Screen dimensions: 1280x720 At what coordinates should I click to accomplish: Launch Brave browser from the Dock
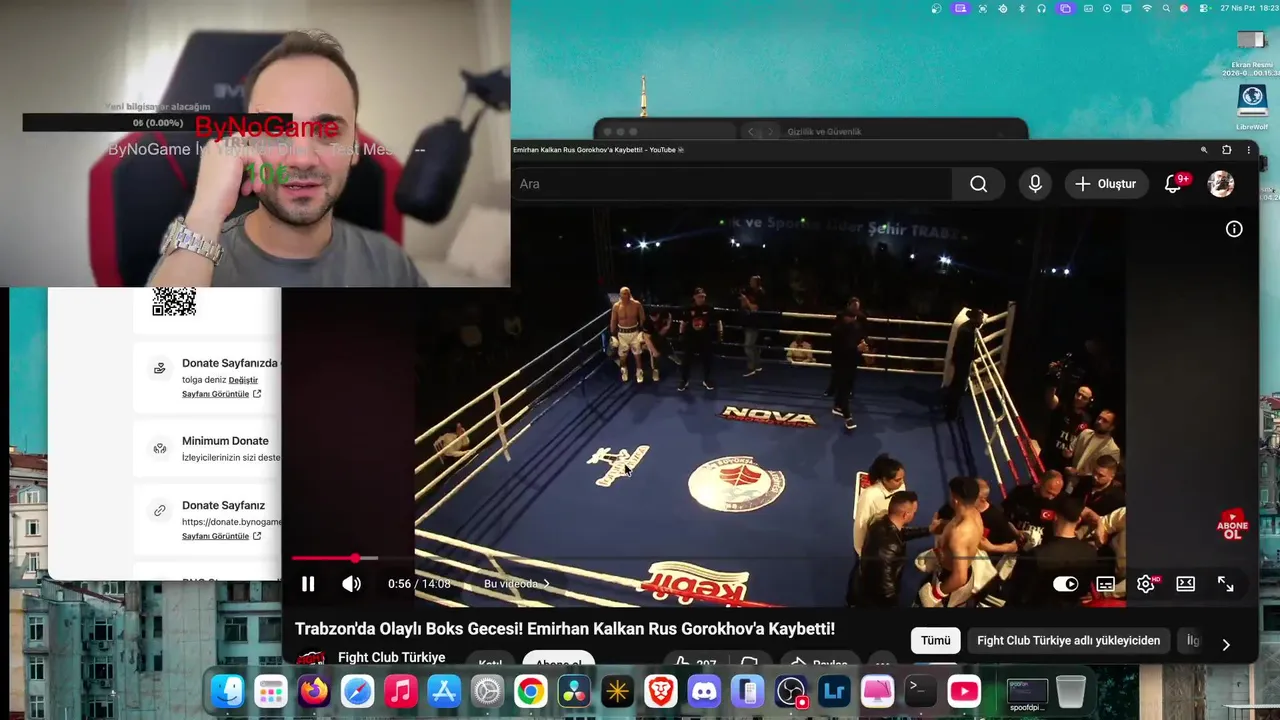[661, 691]
